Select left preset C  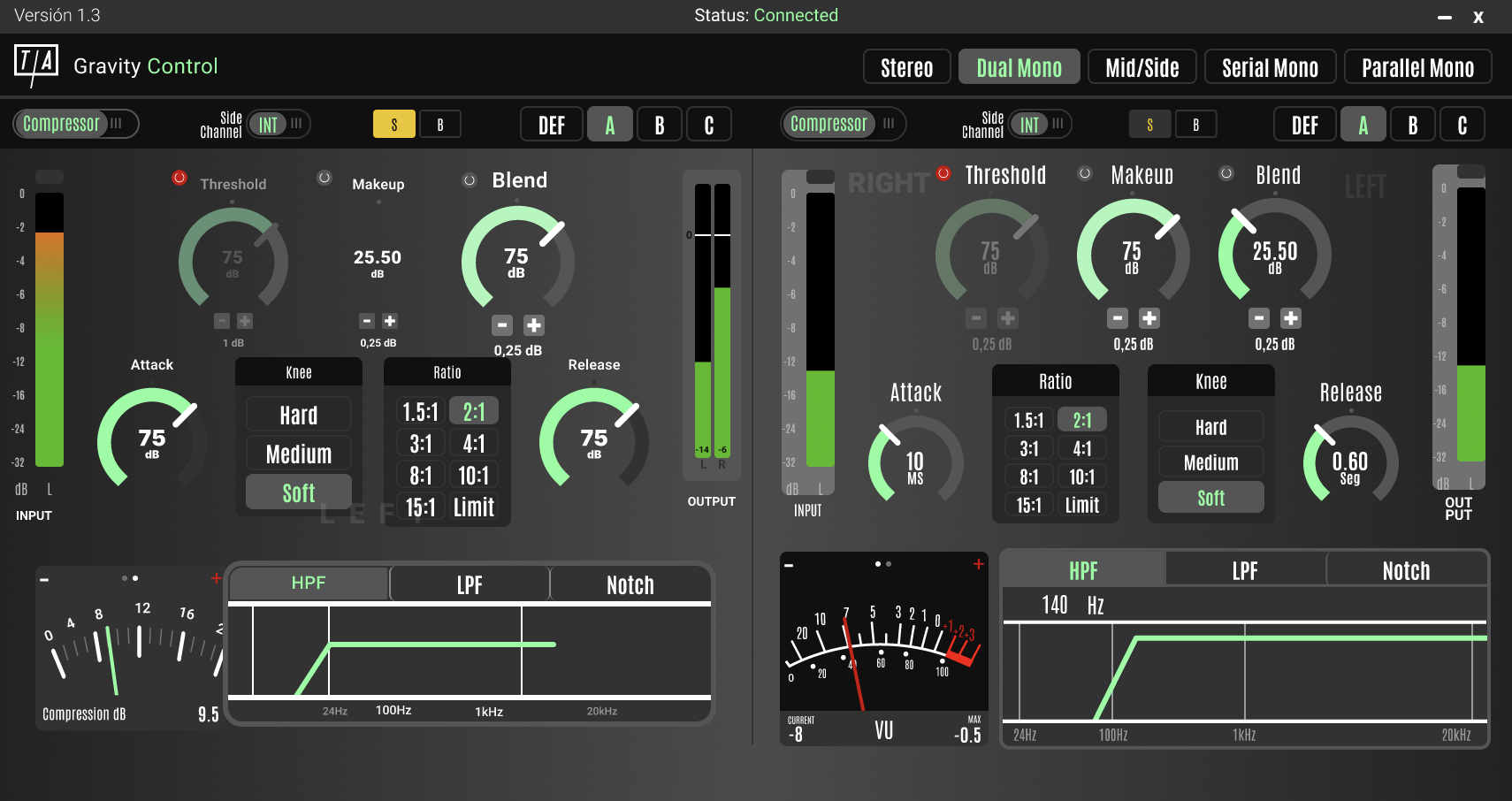click(x=709, y=125)
